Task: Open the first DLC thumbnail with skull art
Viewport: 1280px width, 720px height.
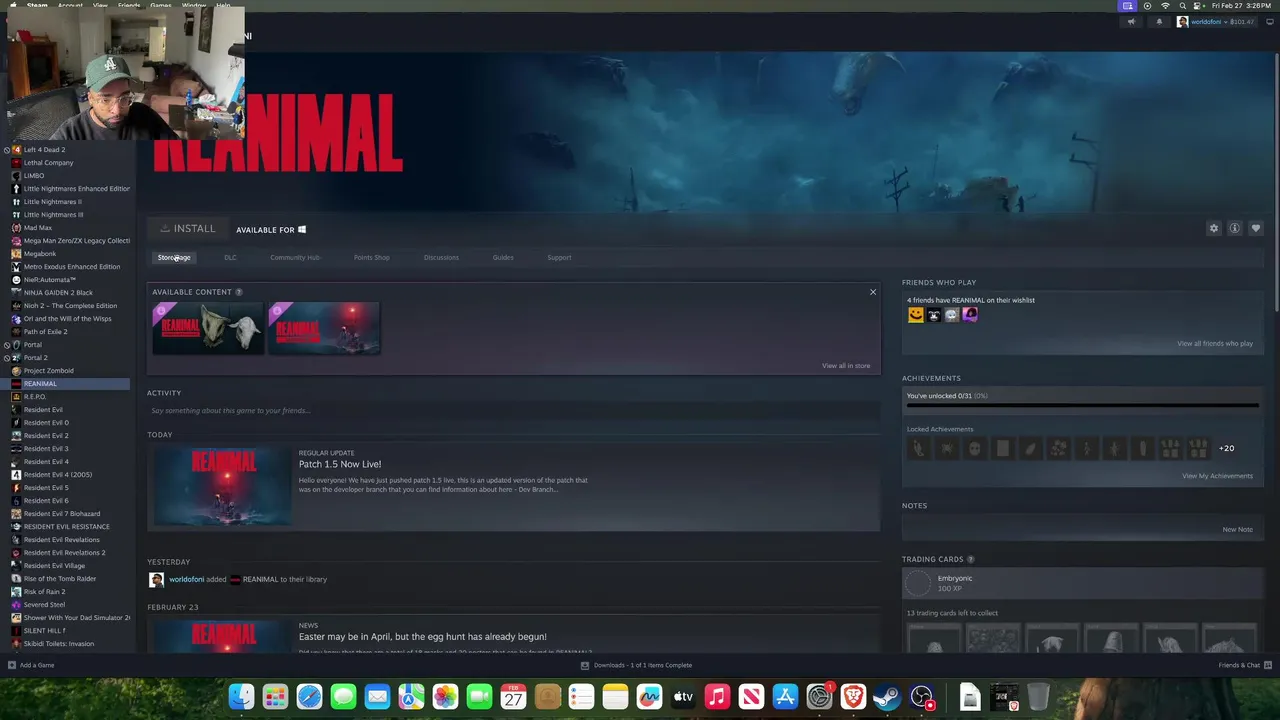Action: (208, 328)
